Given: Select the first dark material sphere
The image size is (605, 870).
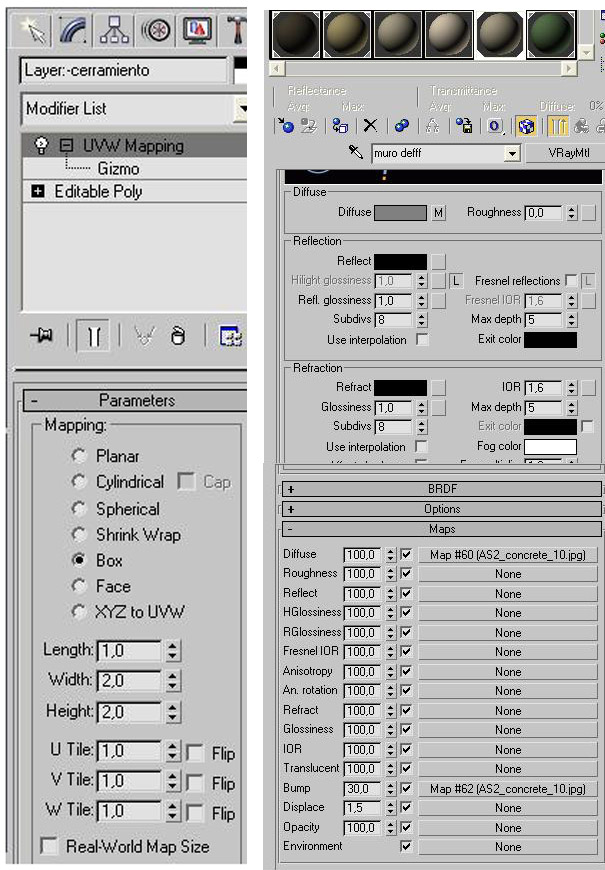Looking at the screenshot, I should [x=295, y=35].
